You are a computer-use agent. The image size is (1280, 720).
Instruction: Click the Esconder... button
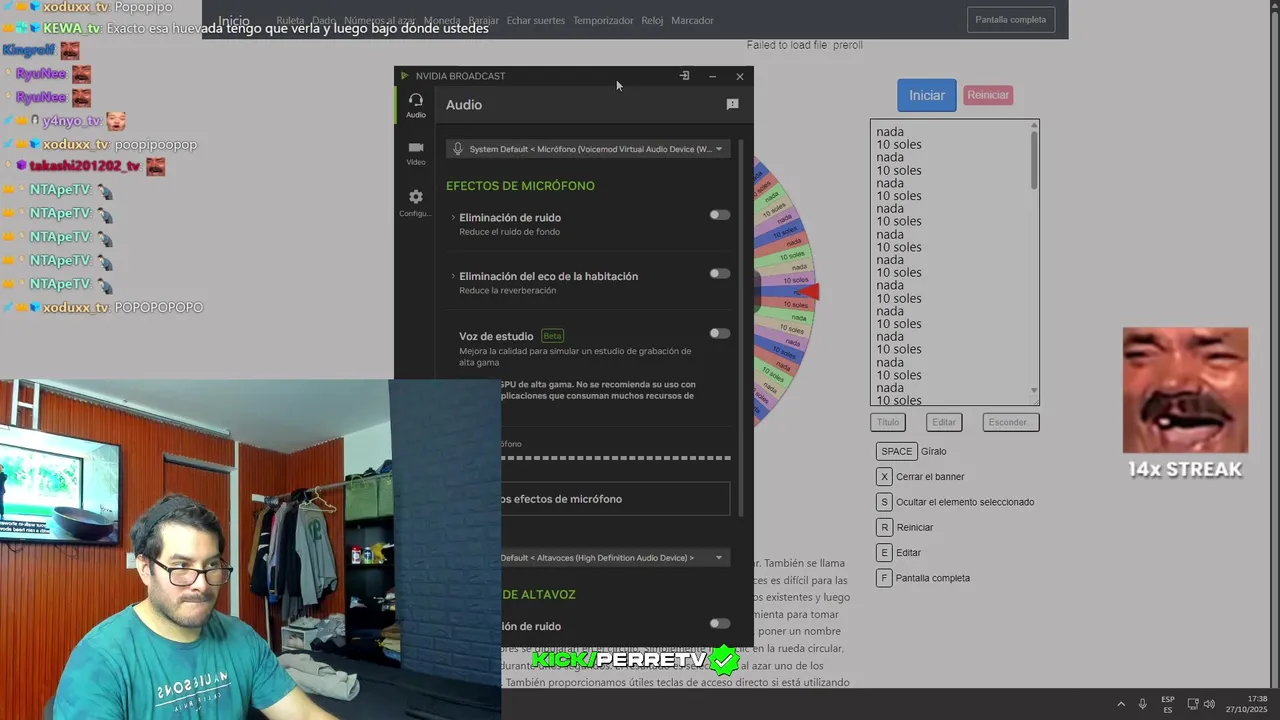(1011, 422)
